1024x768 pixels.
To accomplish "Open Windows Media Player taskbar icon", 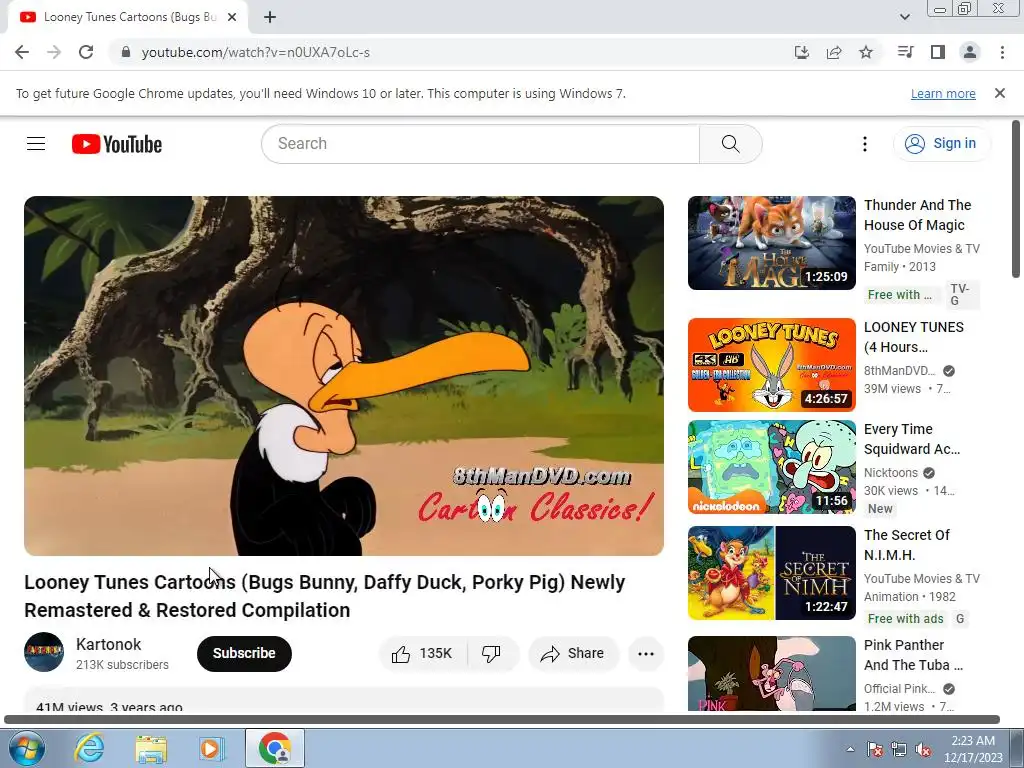I will [212, 748].
